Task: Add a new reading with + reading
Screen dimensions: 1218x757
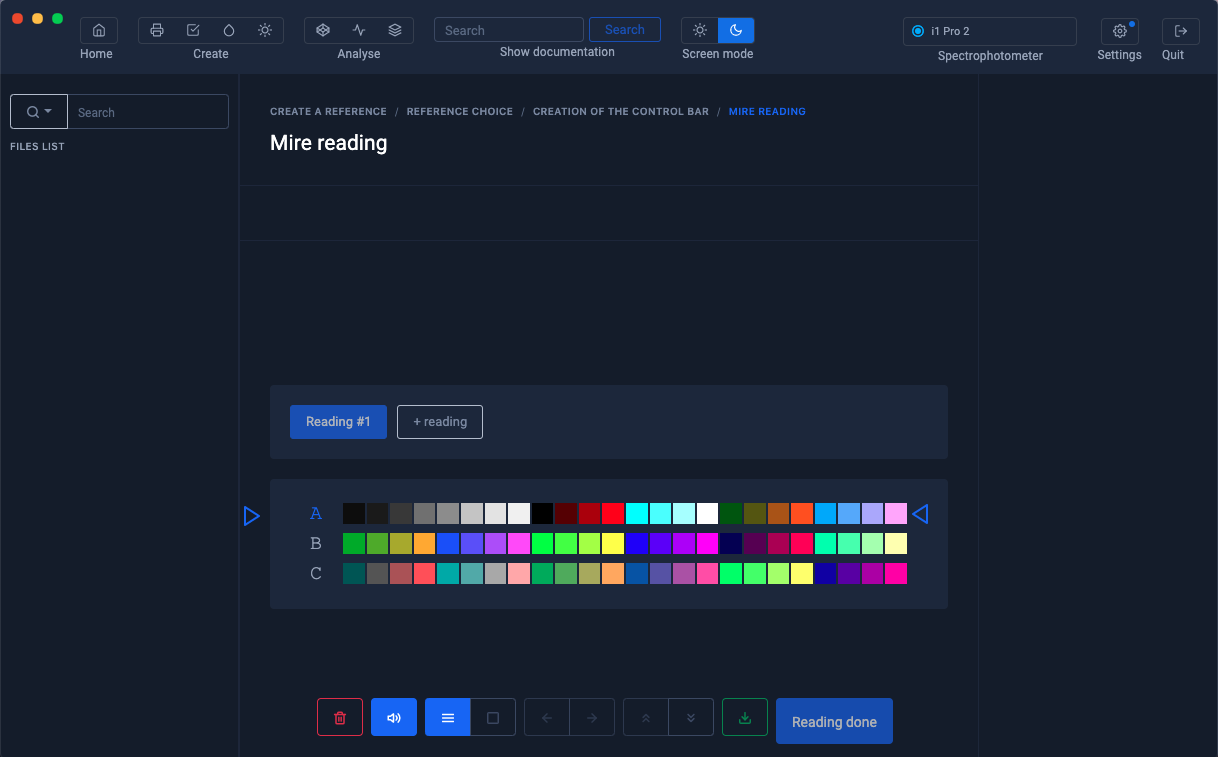Action: (440, 422)
